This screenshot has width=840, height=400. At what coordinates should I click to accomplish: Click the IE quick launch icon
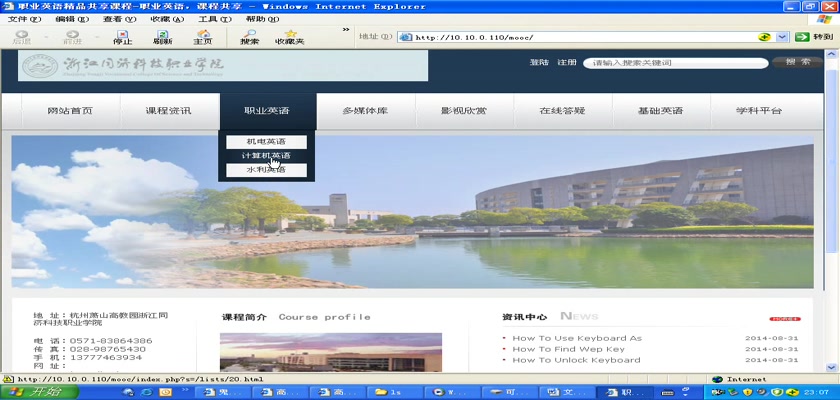tap(146, 393)
